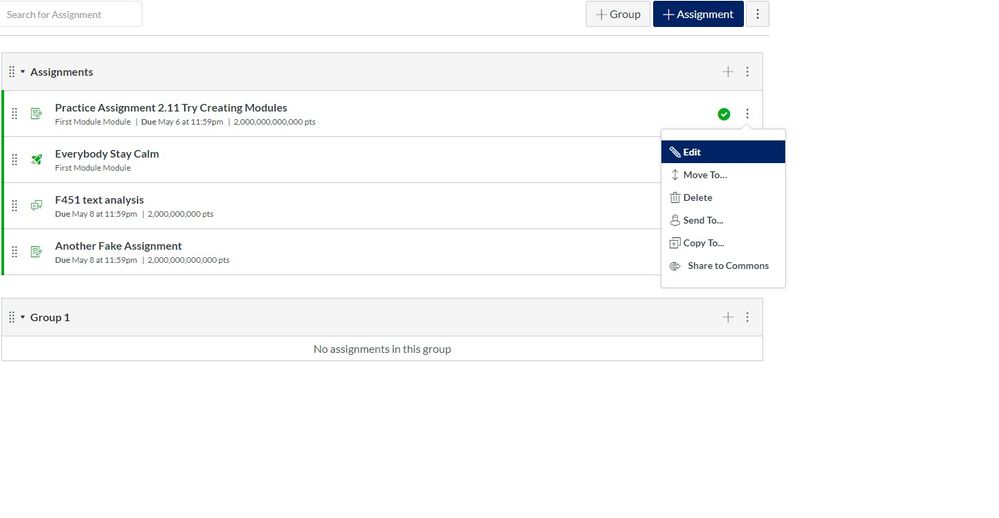The width and height of the screenshot is (999, 518).
Task: Open kebab menu beside Practice Assignment 2.11
Action: click(747, 114)
